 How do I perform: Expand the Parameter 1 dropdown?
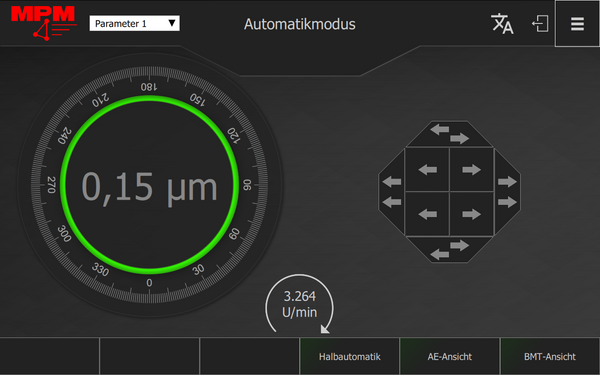point(134,23)
